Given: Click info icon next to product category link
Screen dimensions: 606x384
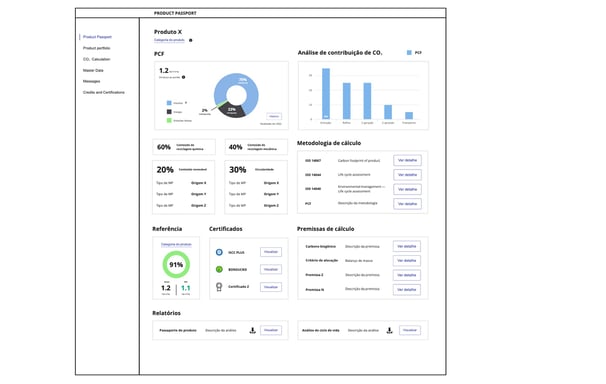Looking at the screenshot, I should click(x=191, y=40).
